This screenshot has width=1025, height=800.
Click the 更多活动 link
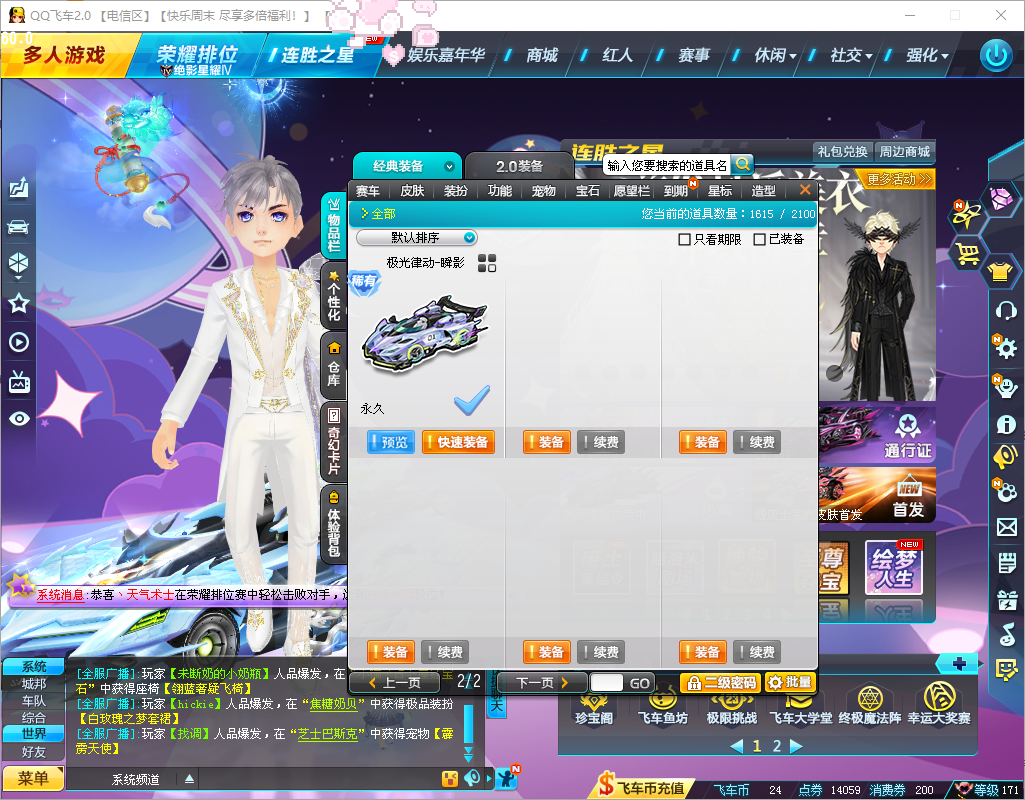pyautogui.click(x=899, y=178)
